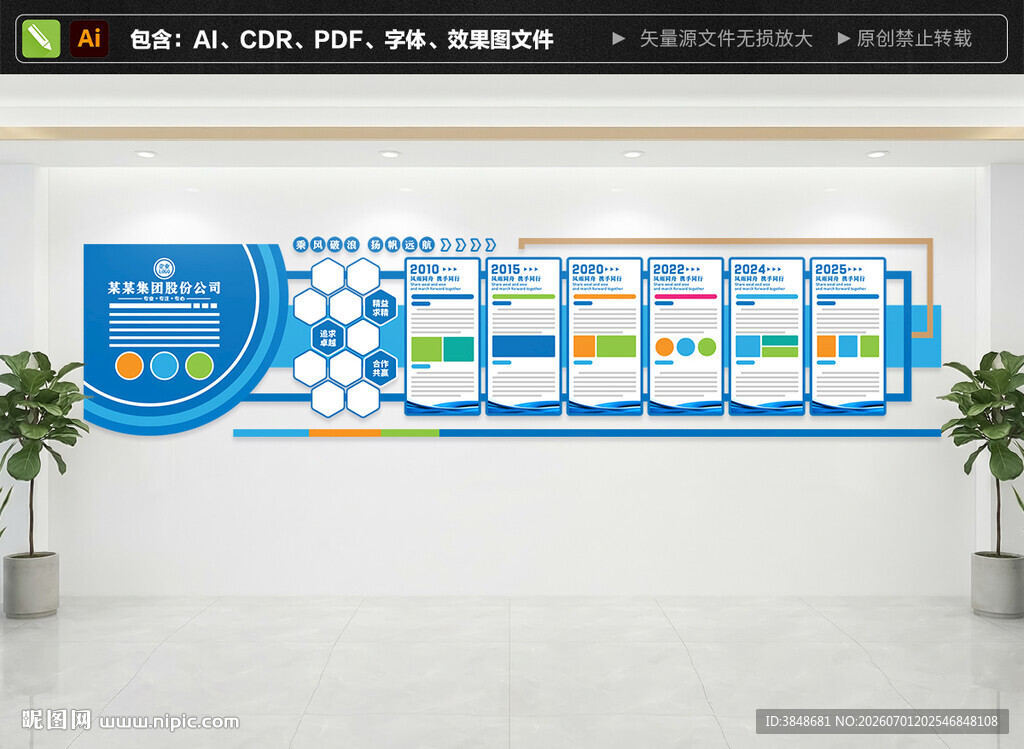Open the 2022 timeline panel
This screenshot has width=1024, height=749.
(686, 336)
